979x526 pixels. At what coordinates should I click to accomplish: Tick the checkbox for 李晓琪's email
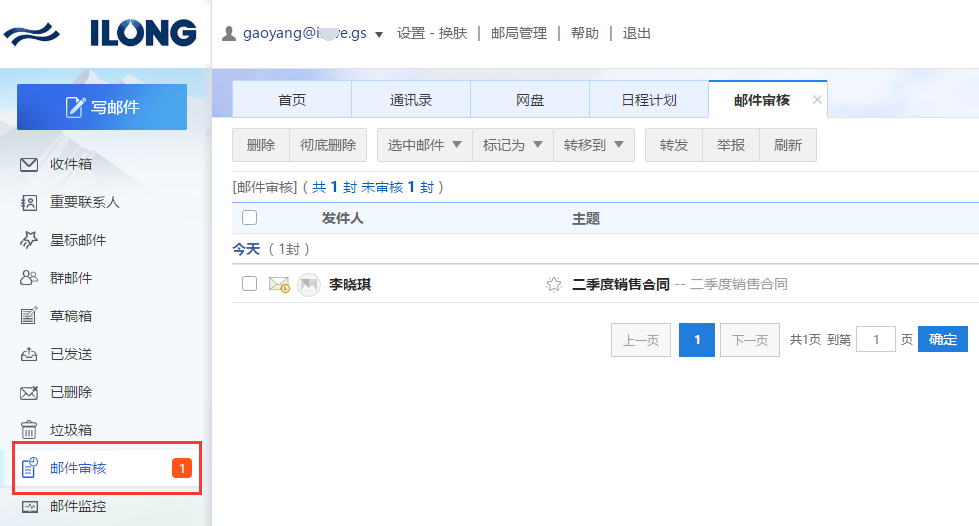pos(250,284)
